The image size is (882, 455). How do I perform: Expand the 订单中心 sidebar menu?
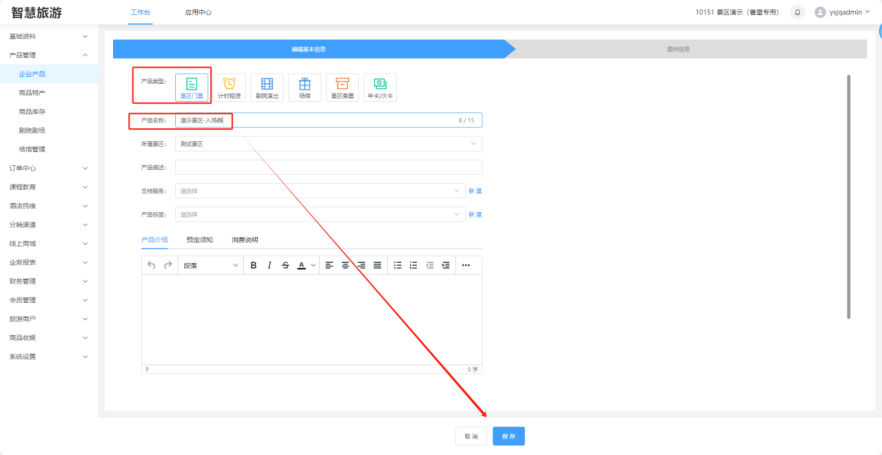(x=48, y=168)
